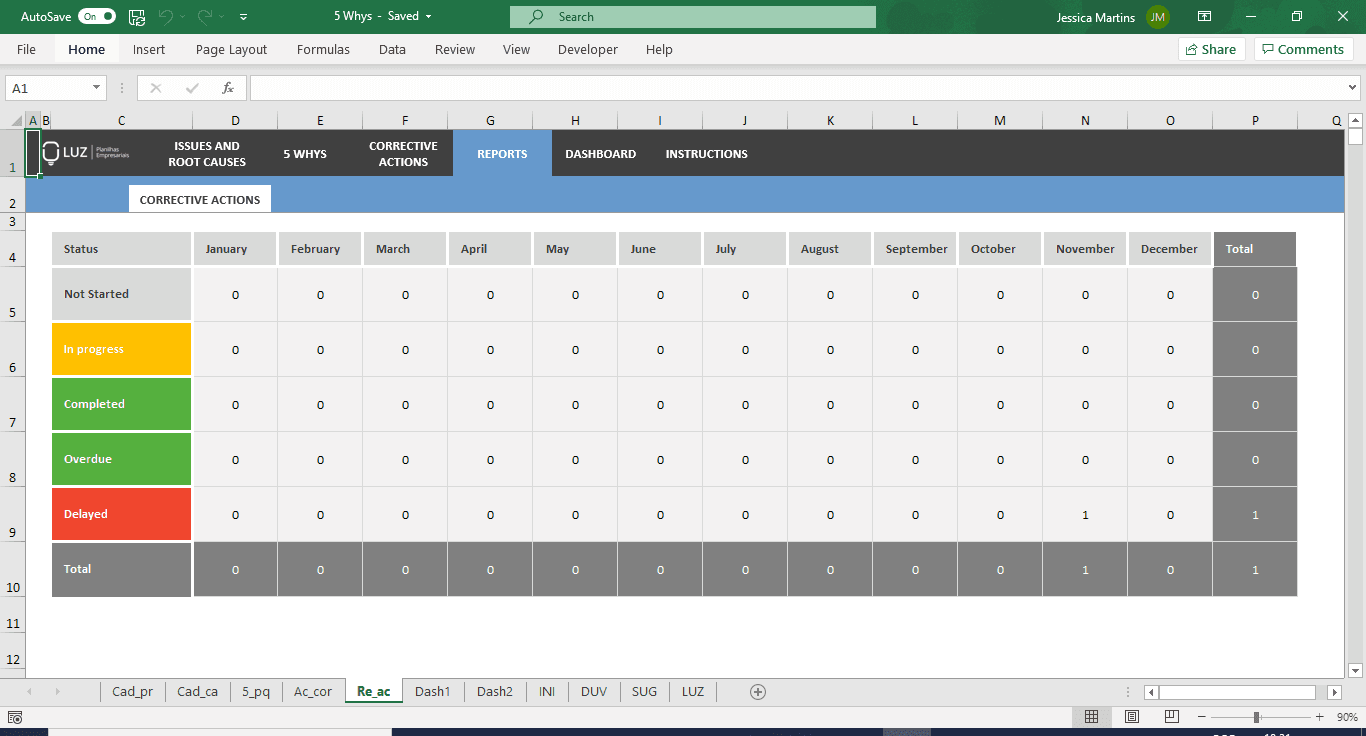Open the Name Box dropdown arrow
Viewport: 1366px width, 736px height.
click(97, 88)
